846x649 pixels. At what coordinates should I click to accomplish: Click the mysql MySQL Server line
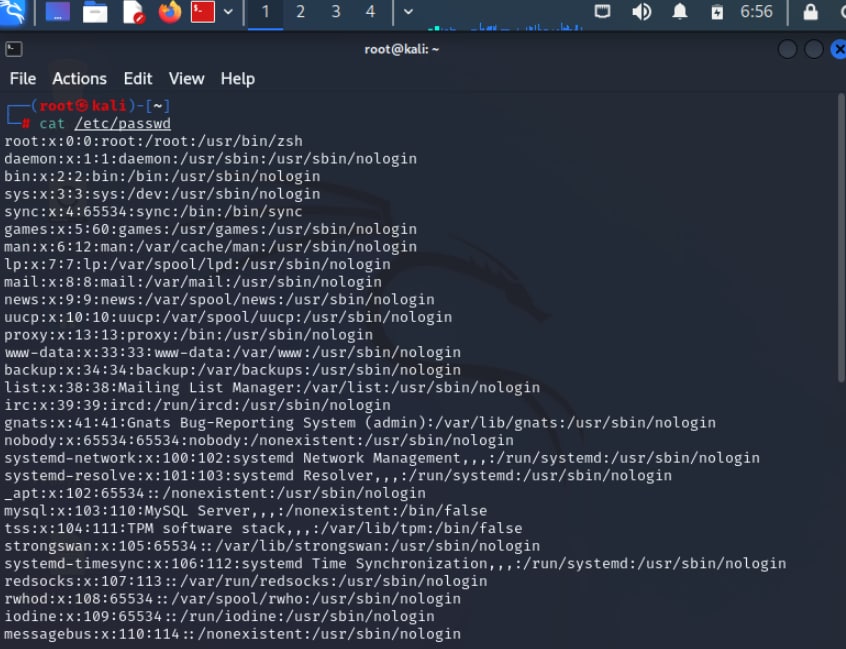(x=245, y=511)
